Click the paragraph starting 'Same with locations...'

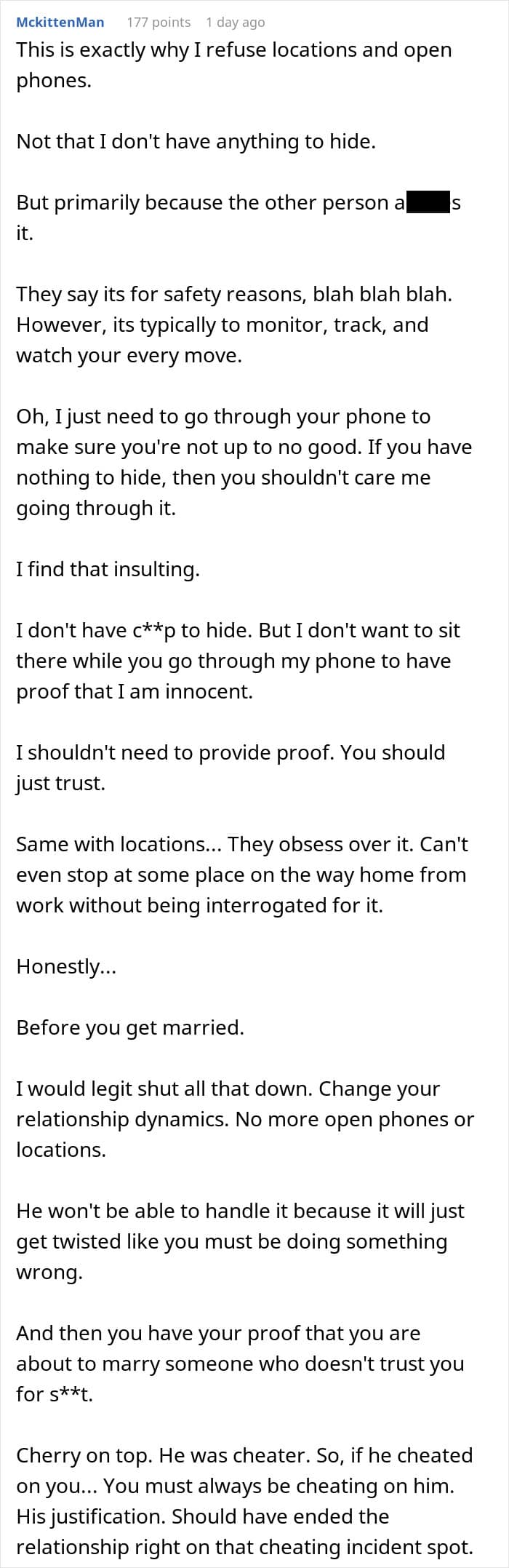pos(242,875)
